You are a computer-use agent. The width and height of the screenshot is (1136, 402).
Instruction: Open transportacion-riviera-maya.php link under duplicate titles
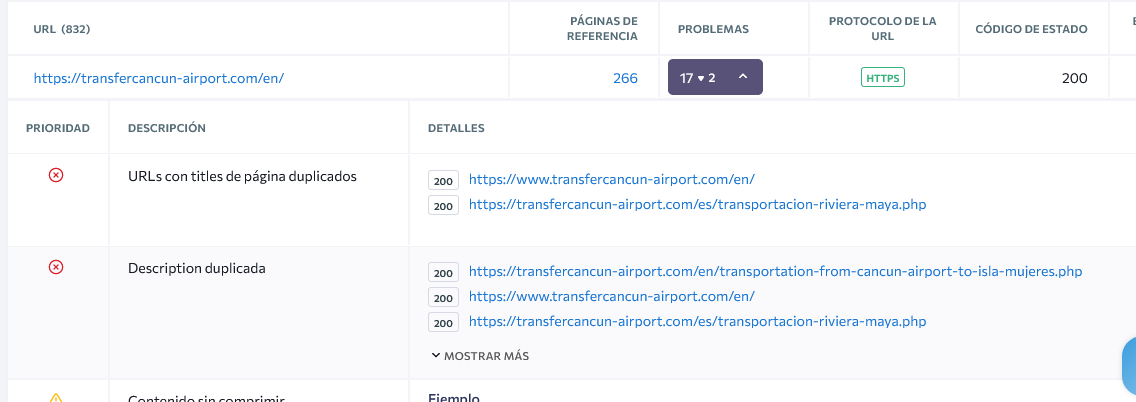(x=697, y=205)
